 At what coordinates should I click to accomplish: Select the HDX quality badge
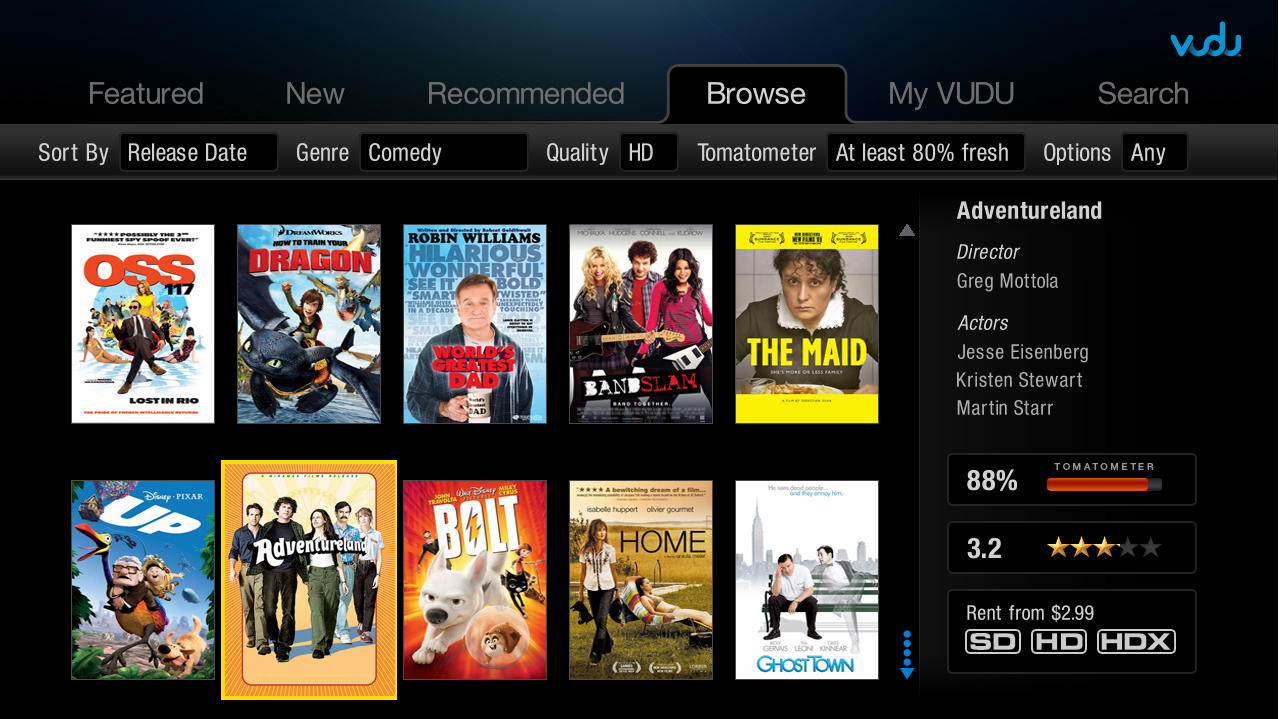tap(1136, 641)
